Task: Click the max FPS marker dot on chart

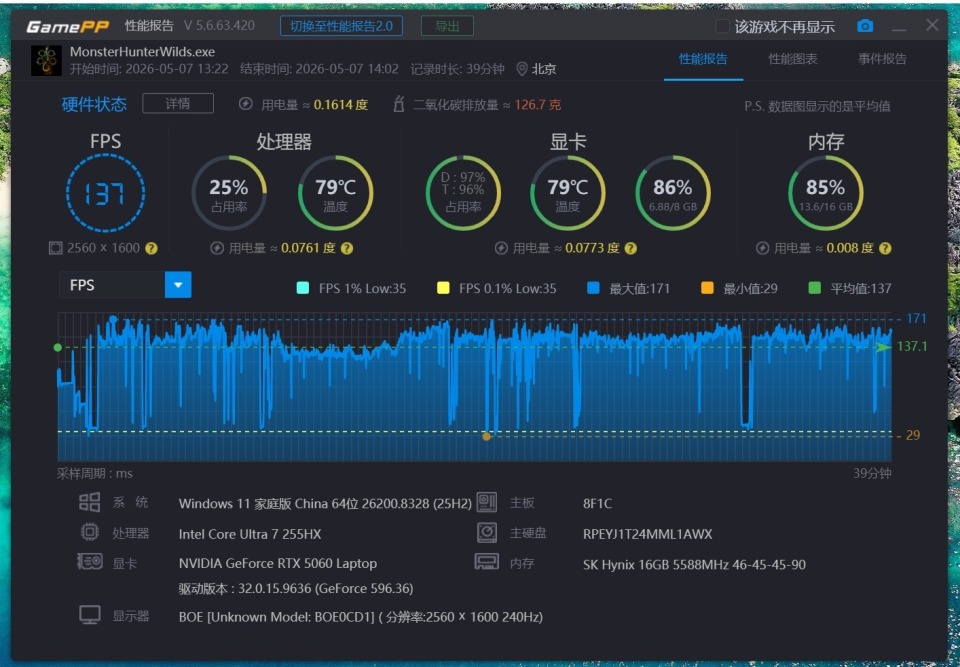Action: 113,320
